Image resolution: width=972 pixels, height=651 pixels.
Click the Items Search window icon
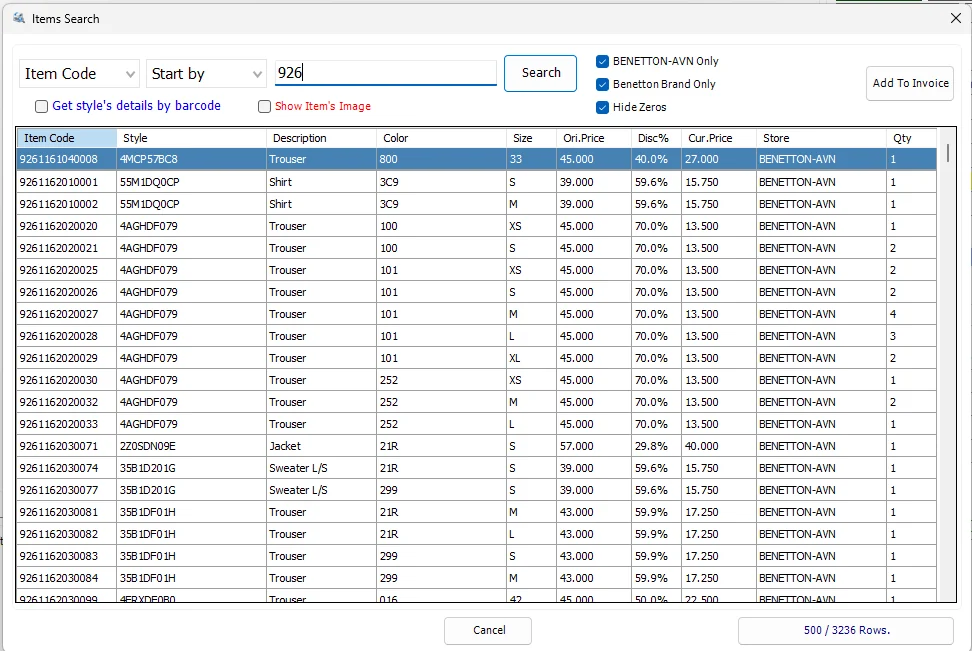tap(19, 18)
